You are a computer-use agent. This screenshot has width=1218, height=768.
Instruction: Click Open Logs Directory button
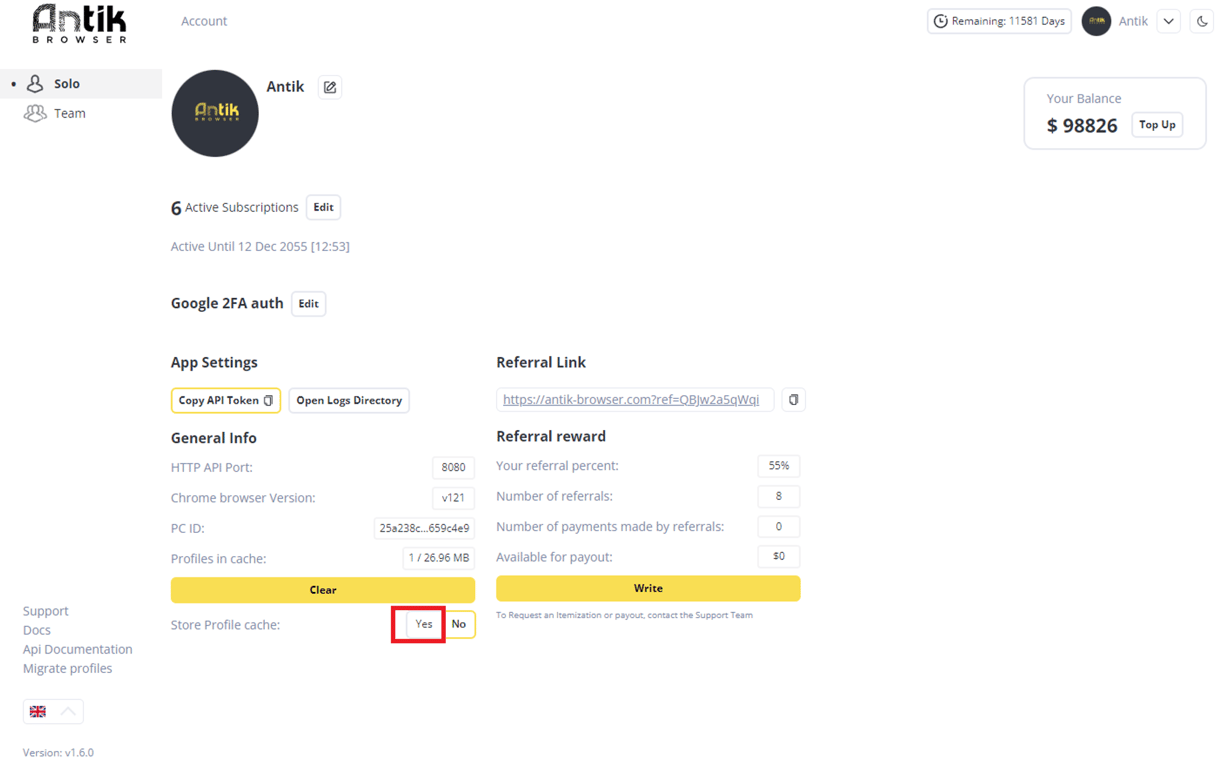pos(349,400)
